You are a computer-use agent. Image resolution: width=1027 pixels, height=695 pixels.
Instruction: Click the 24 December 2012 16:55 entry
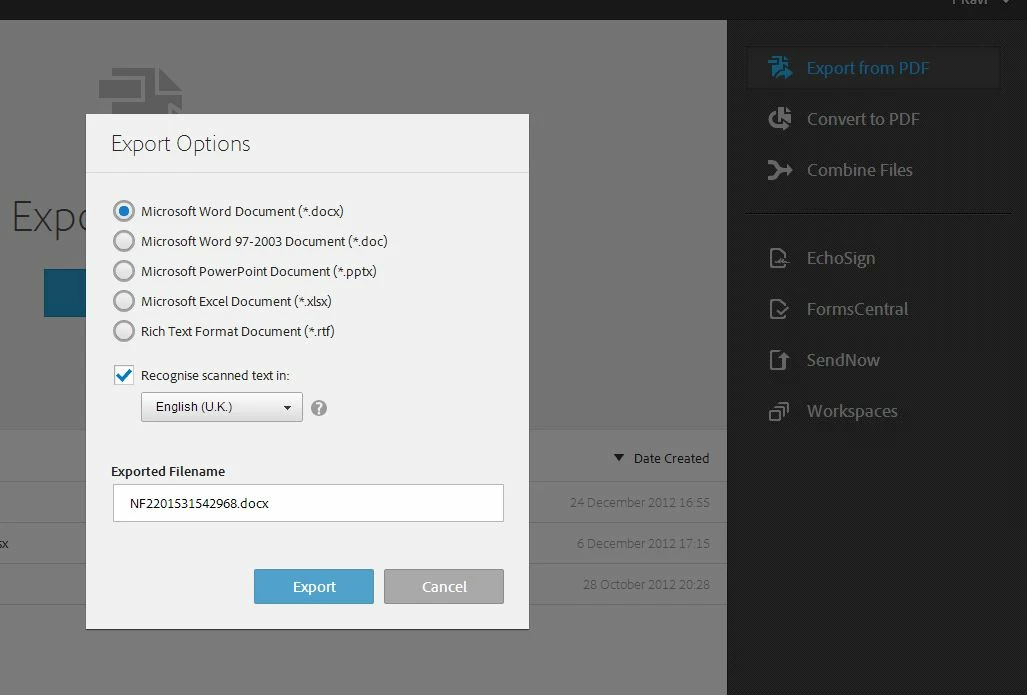point(640,502)
